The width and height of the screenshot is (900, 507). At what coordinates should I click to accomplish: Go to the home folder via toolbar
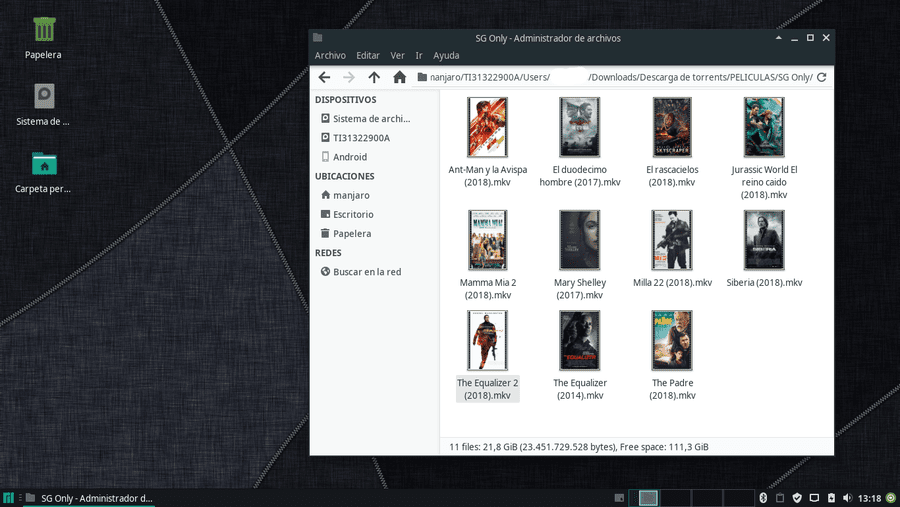(x=399, y=77)
